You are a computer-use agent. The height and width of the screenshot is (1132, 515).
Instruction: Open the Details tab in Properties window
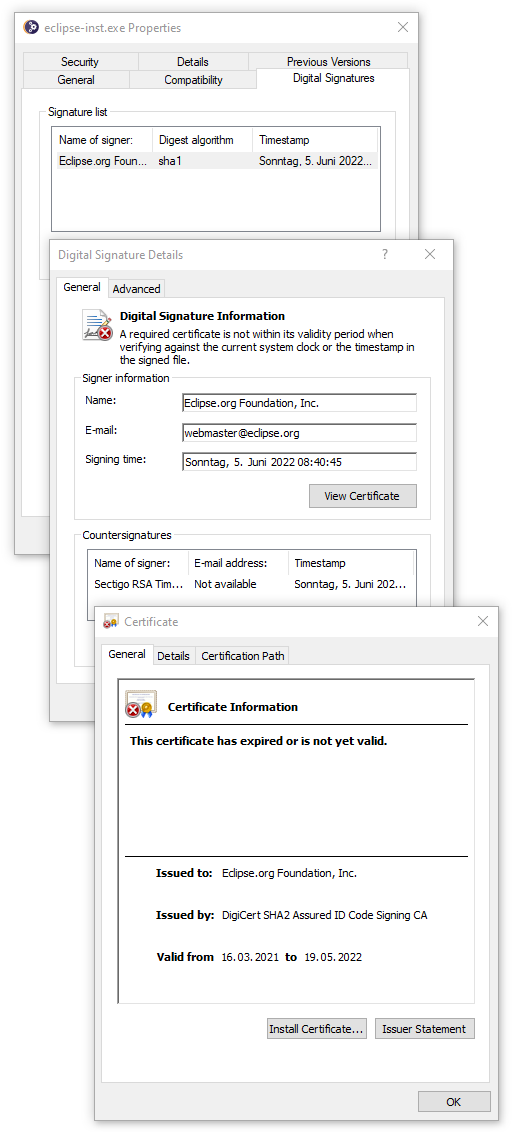click(x=193, y=61)
